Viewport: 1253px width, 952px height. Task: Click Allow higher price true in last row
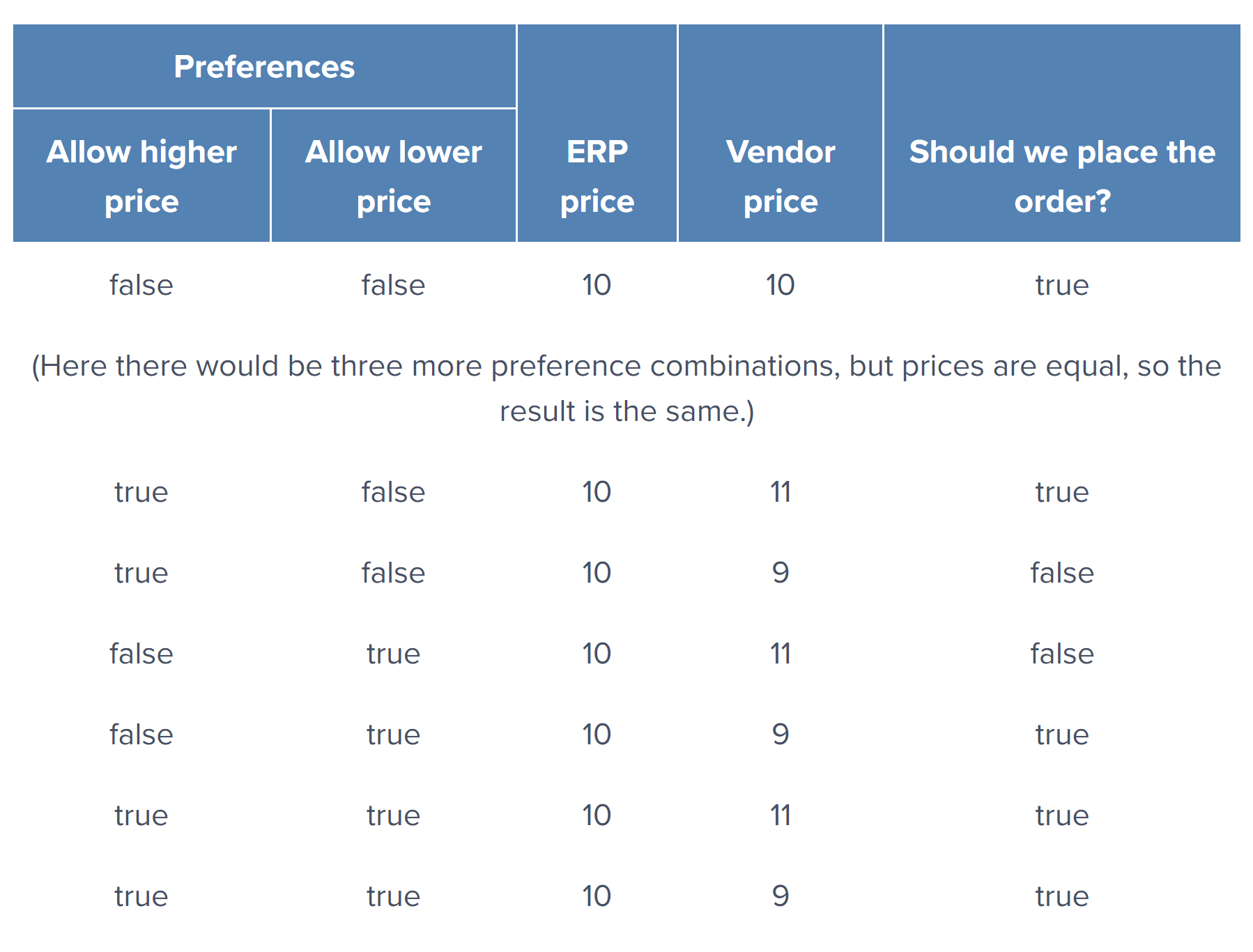(x=141, y=896)
